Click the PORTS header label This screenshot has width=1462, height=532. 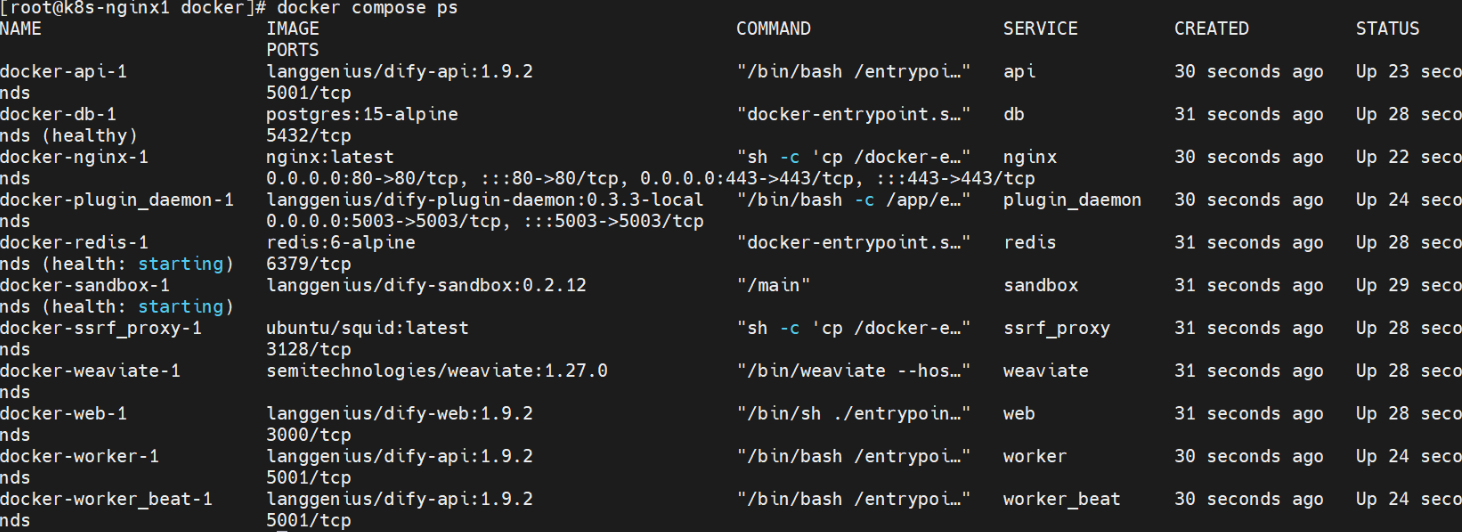[293, 50]
